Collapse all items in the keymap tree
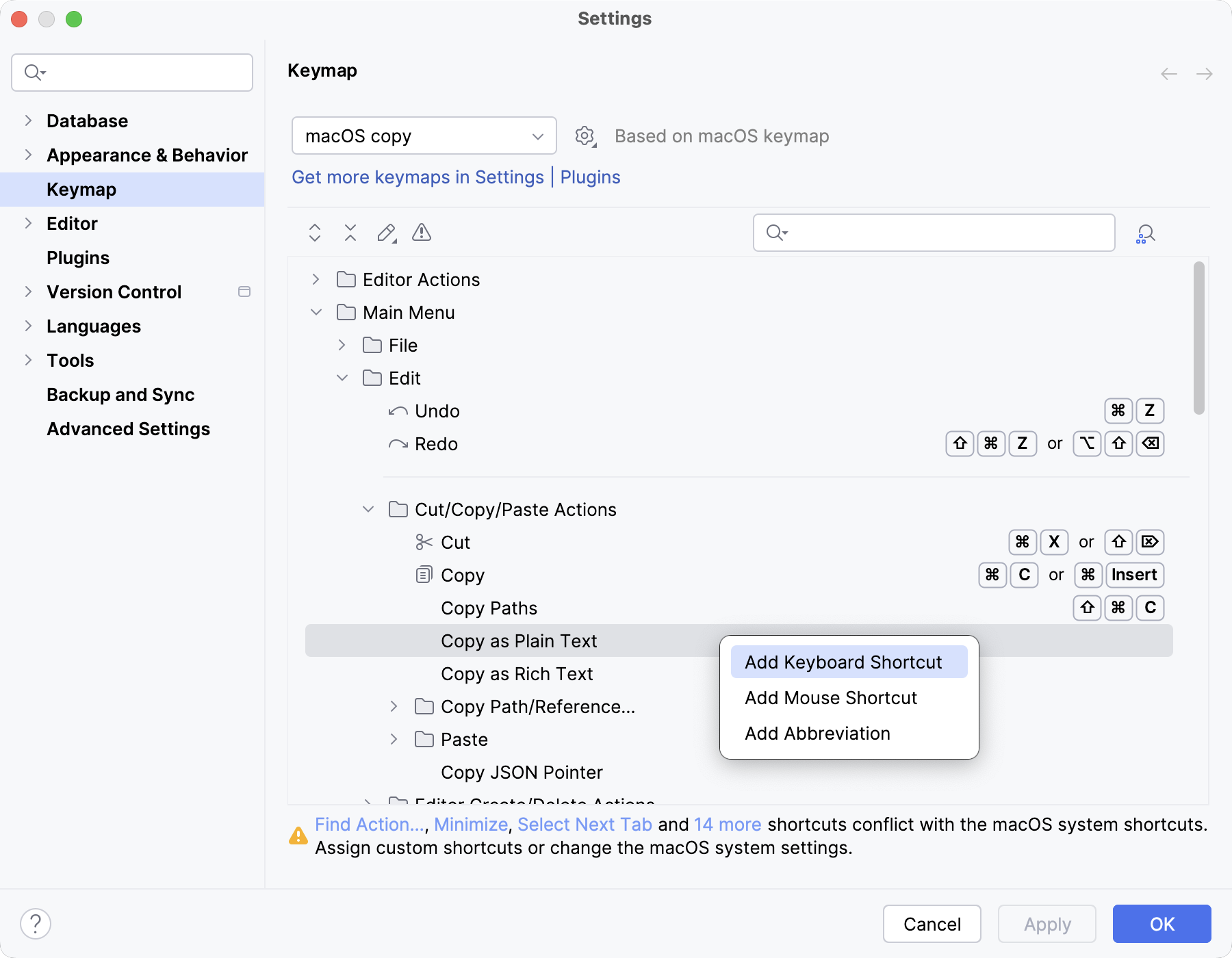This screenshot has width=1232, height=958. (x=350, y=233)
